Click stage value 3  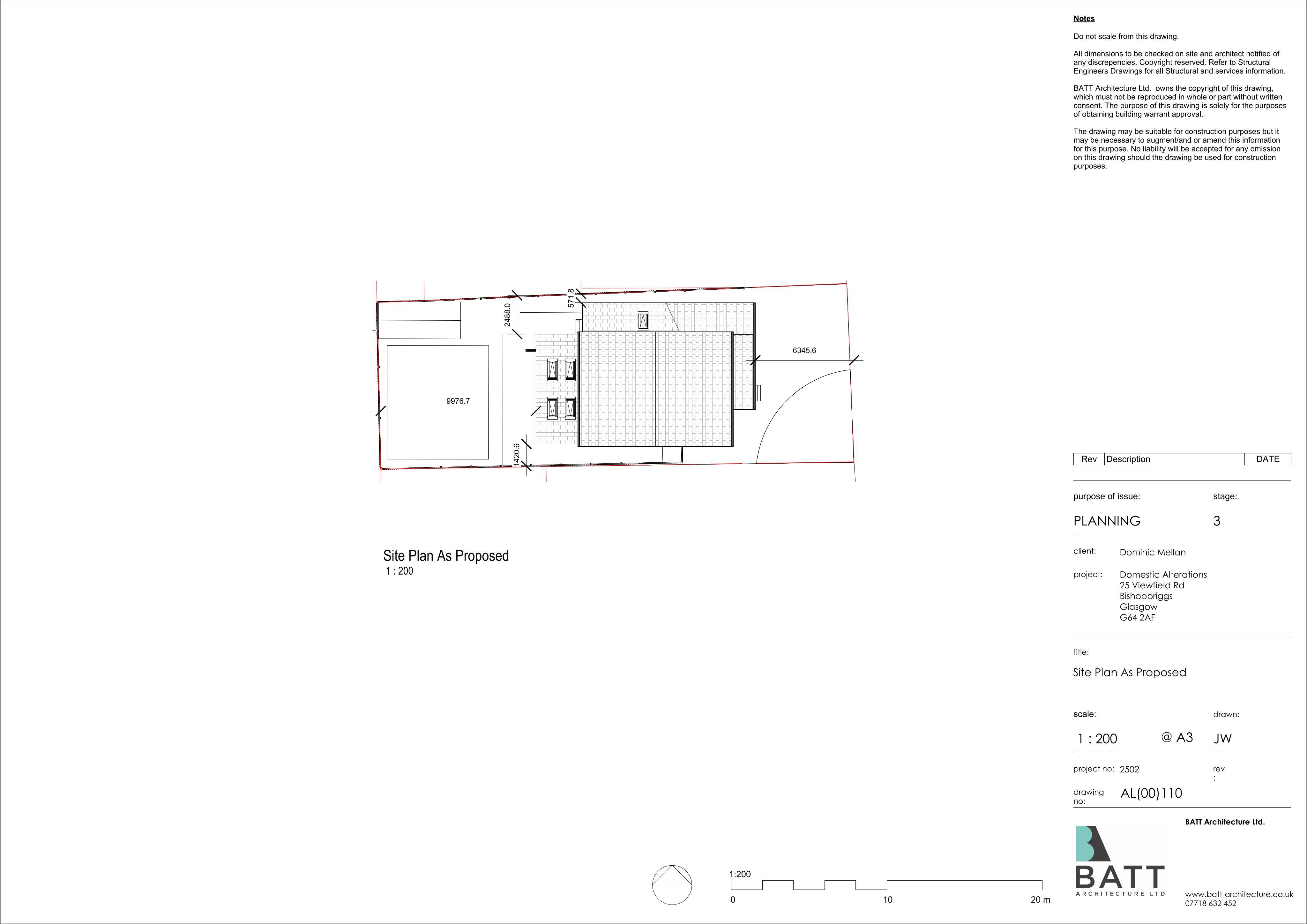pyautogui.click(x=1216, y=521)
